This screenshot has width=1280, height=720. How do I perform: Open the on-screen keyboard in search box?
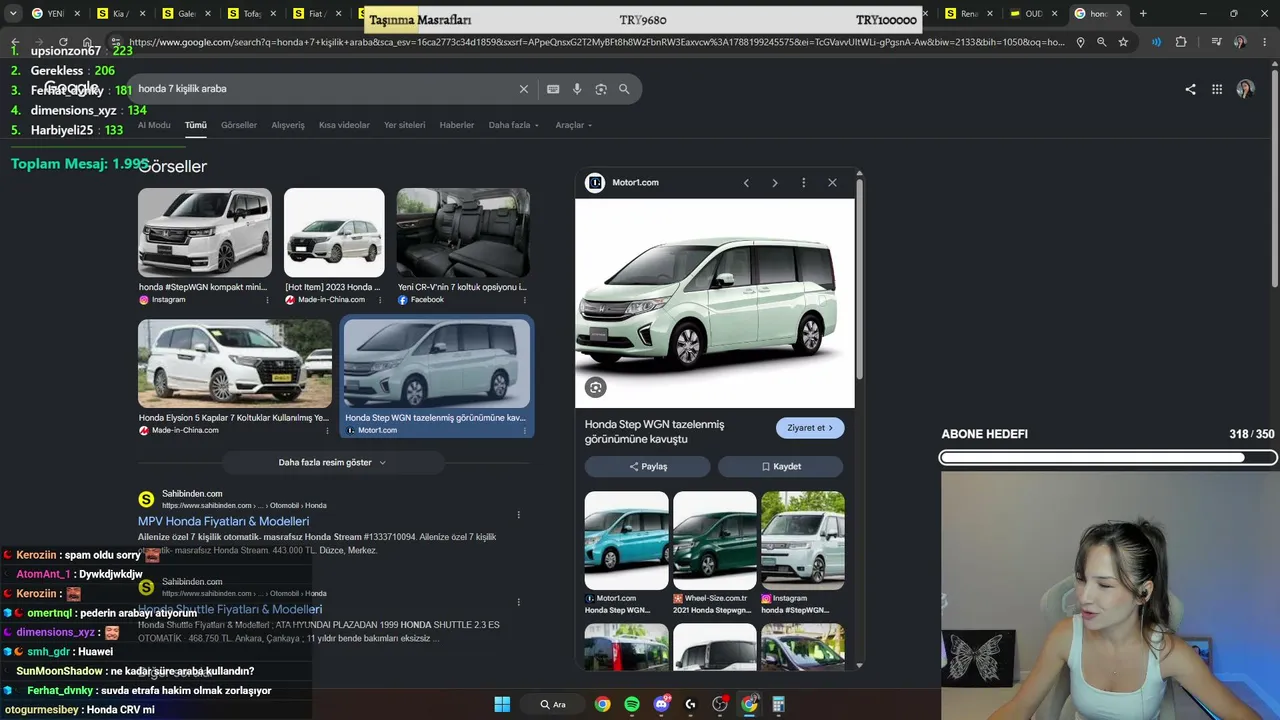[x=553, y=89]
